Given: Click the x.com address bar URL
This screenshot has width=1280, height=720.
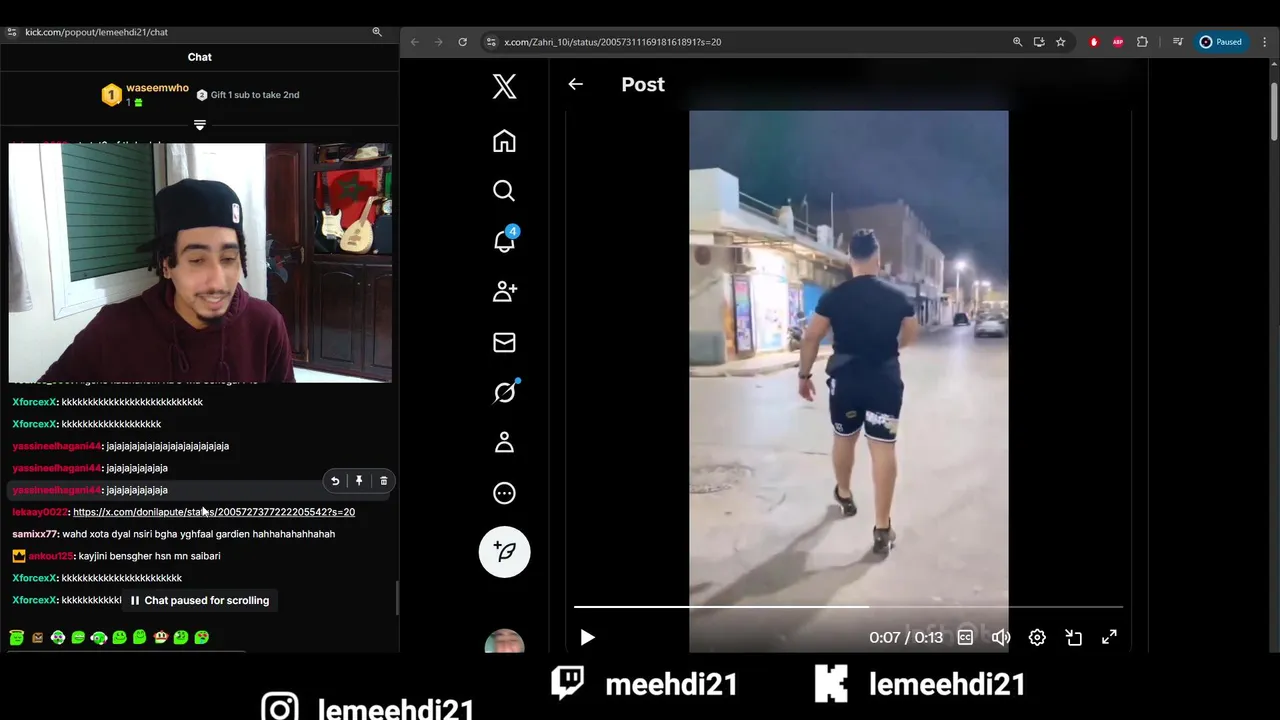Looking at the screenshot, I should (x=612, y=42).
